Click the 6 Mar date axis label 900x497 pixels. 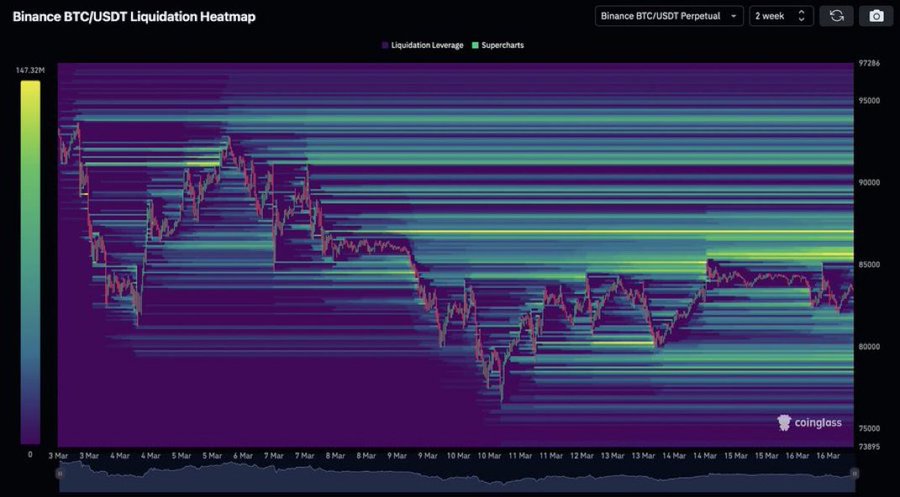[243, 456]
